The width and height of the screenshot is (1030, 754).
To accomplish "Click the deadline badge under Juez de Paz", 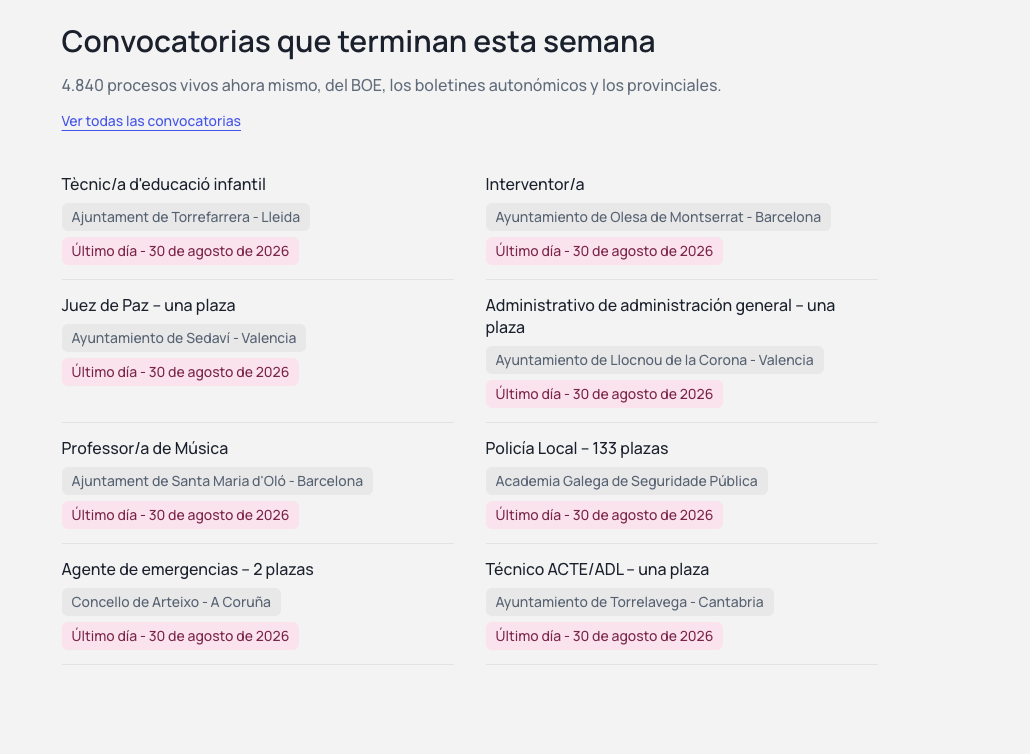I will [180, 372].
